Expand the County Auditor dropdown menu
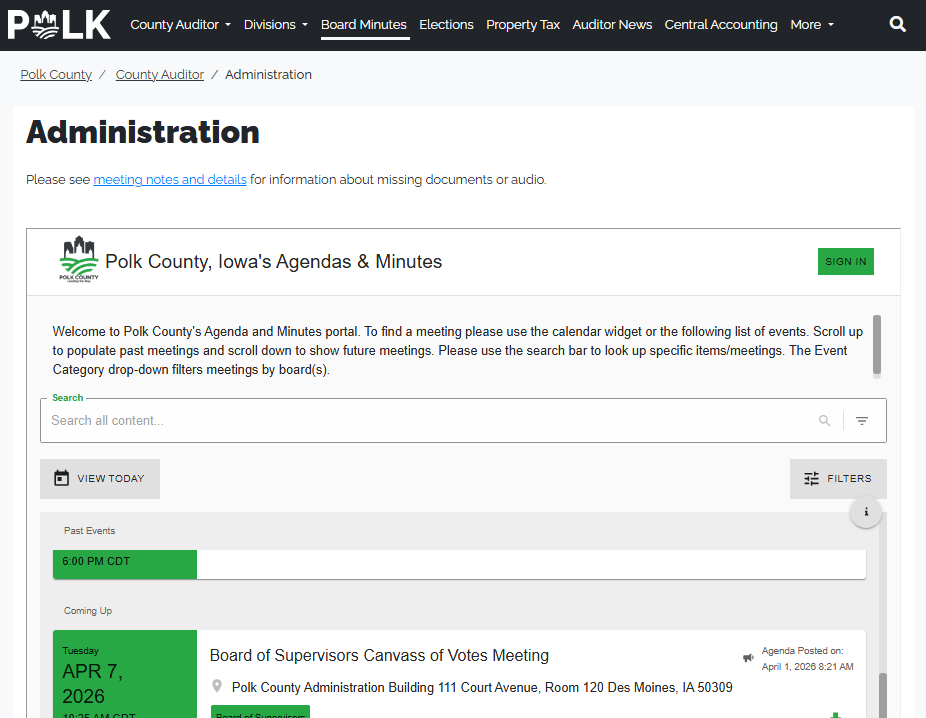The image size is (926, 718). click(180, 25)
